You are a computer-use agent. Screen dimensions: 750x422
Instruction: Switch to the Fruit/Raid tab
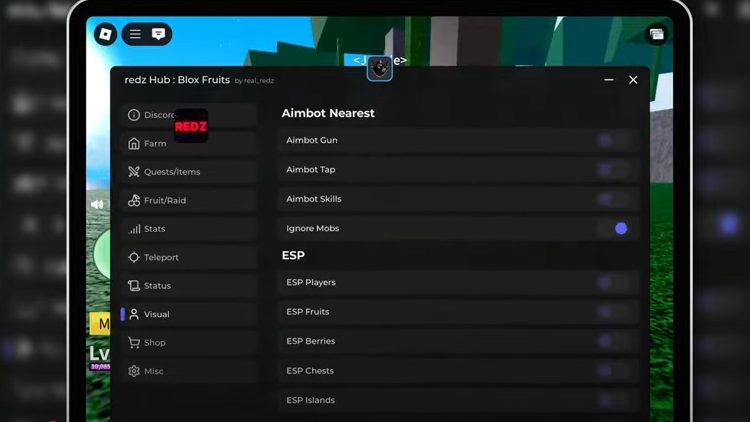pos(189,200)
